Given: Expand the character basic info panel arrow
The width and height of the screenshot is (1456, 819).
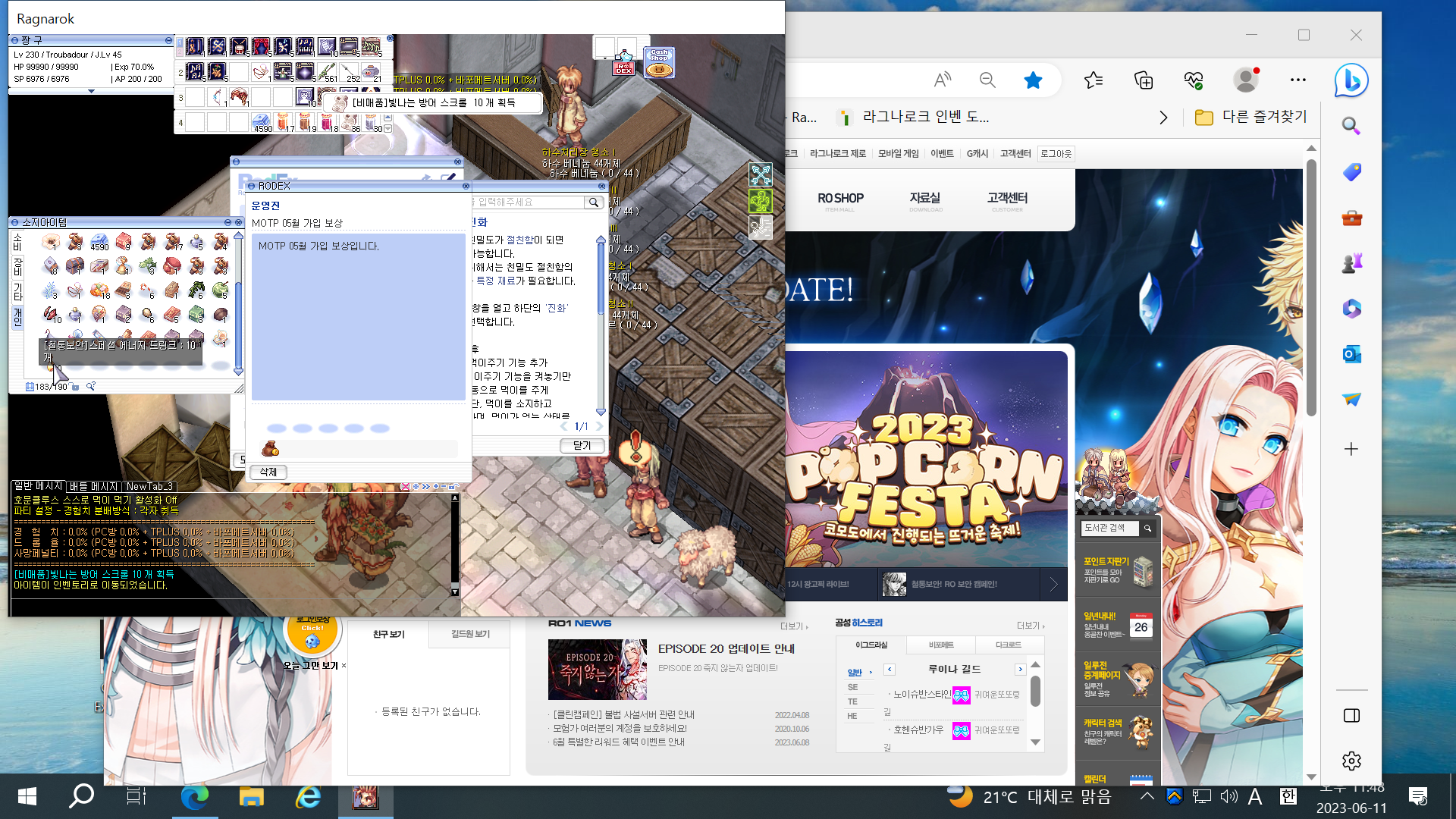Looking at the screenshot, I should pyautogui.click(x=91, y=91).
